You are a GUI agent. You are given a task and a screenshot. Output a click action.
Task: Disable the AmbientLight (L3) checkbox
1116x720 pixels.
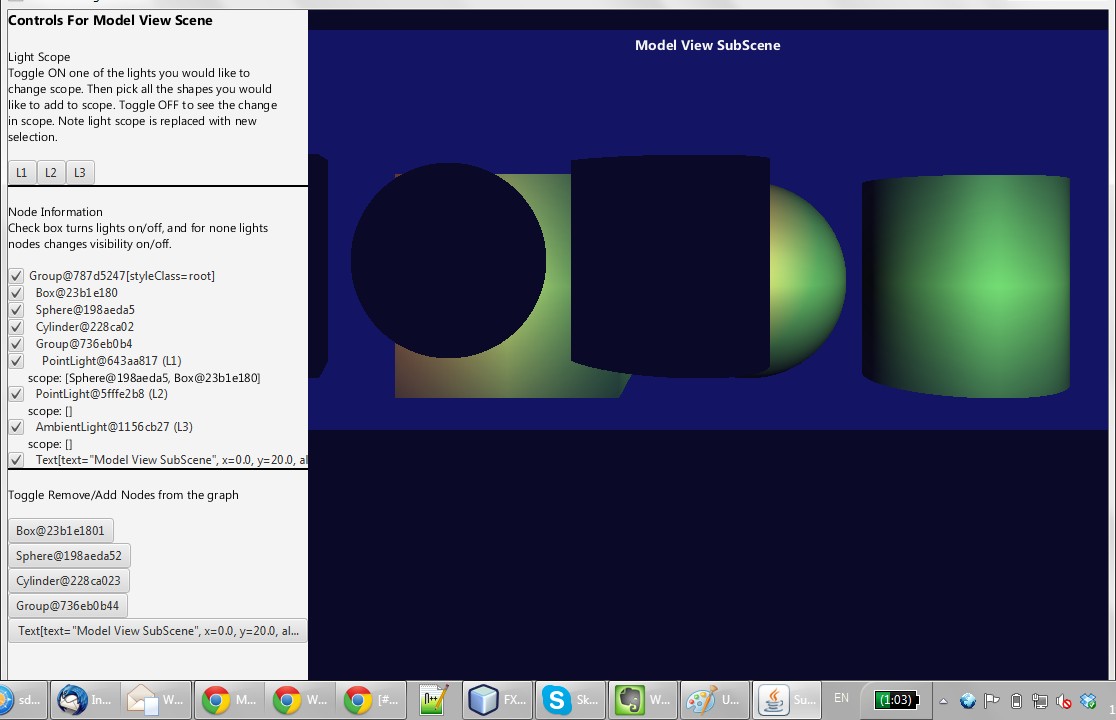(x=16, y=427)
